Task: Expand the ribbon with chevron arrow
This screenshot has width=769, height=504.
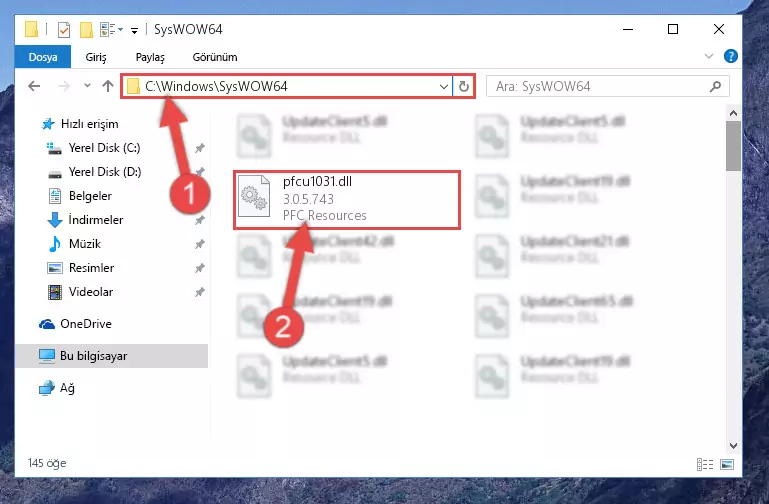Action: coord(709,56)
